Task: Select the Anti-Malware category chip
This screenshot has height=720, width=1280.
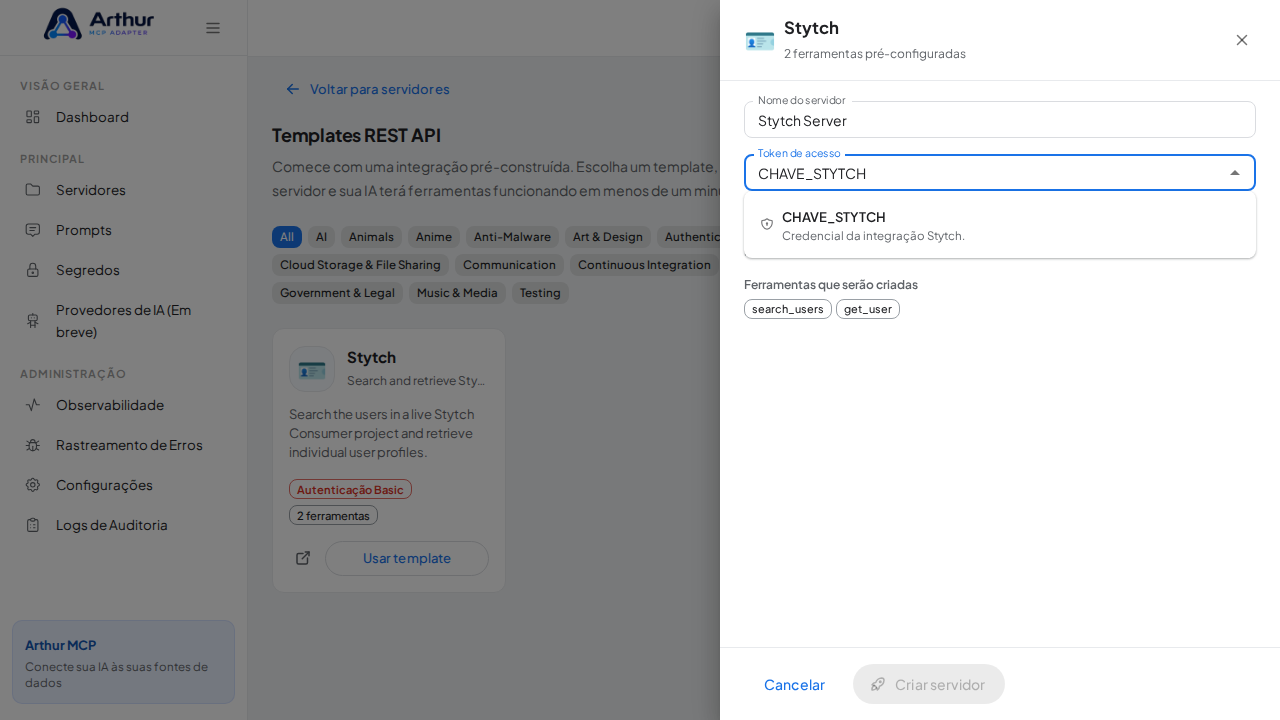Action: point(512,237)
